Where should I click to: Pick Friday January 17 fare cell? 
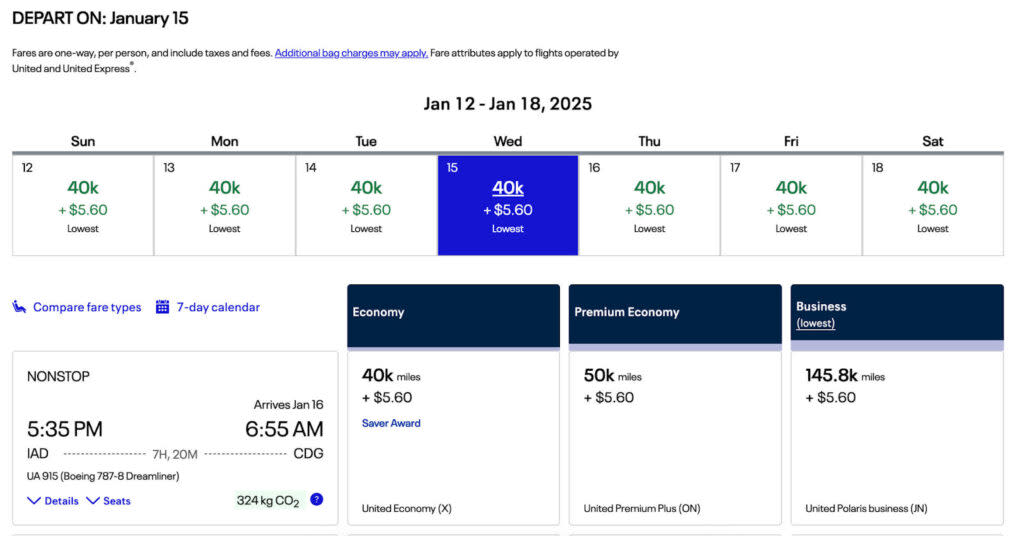click(x=791, y=206)
